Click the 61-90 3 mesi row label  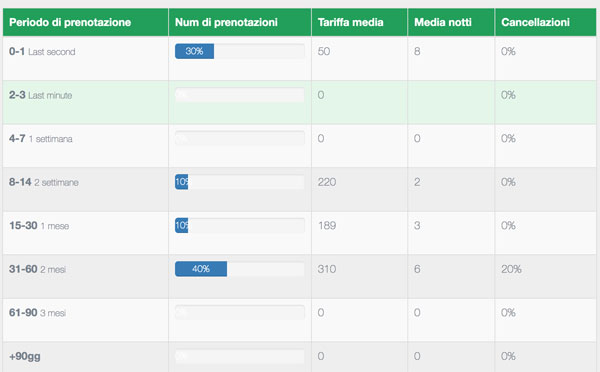point(38,313)
